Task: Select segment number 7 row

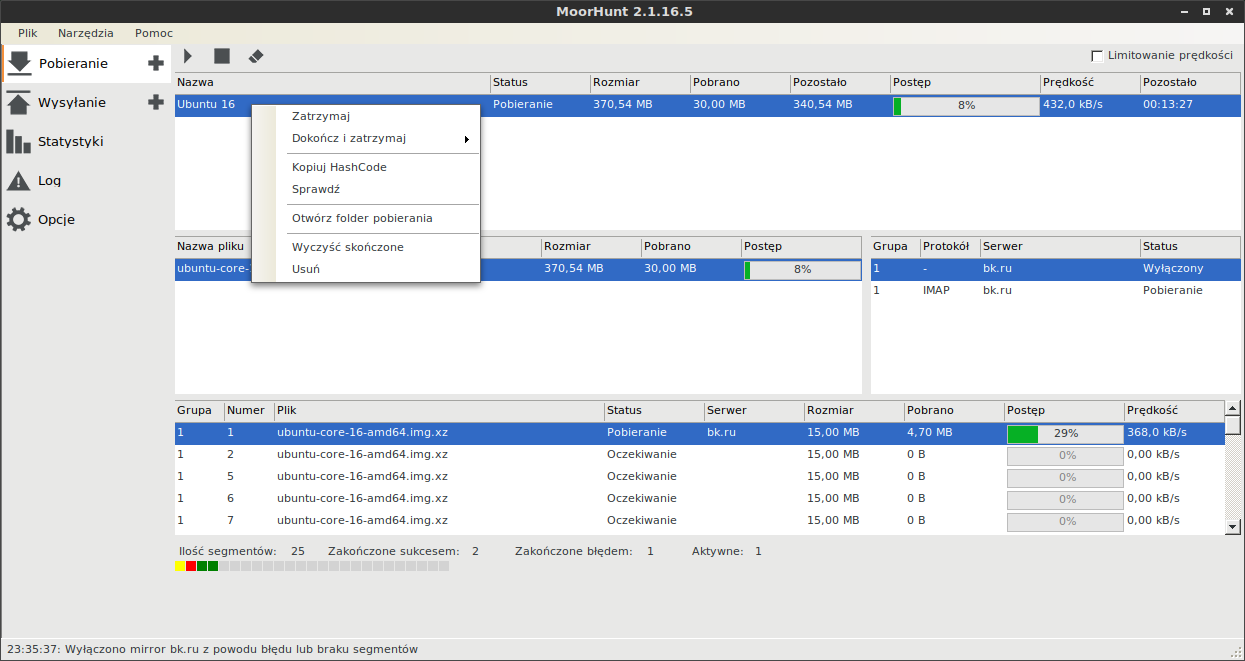Action: point(699,520)
